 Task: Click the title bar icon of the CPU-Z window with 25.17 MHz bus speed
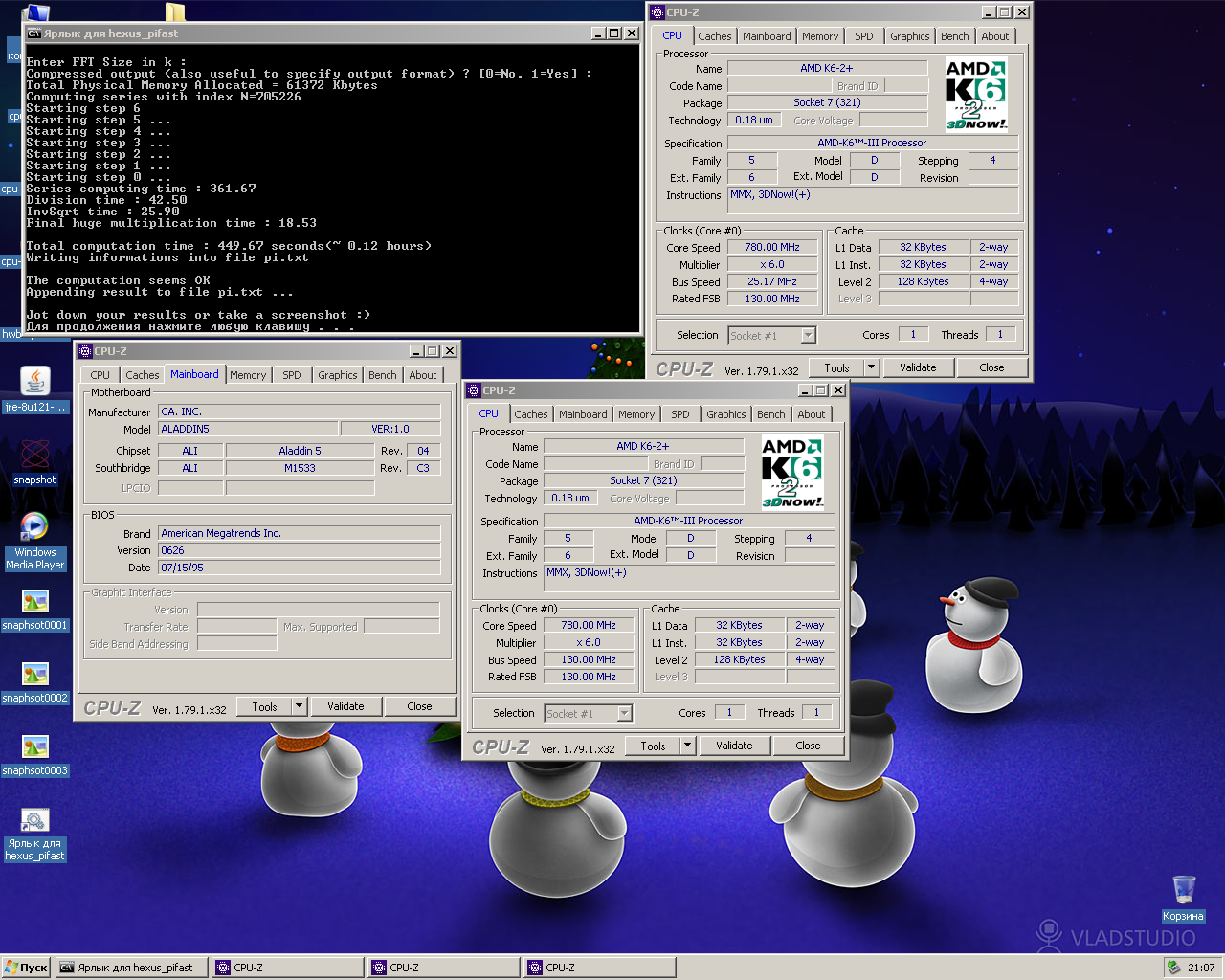657,12
